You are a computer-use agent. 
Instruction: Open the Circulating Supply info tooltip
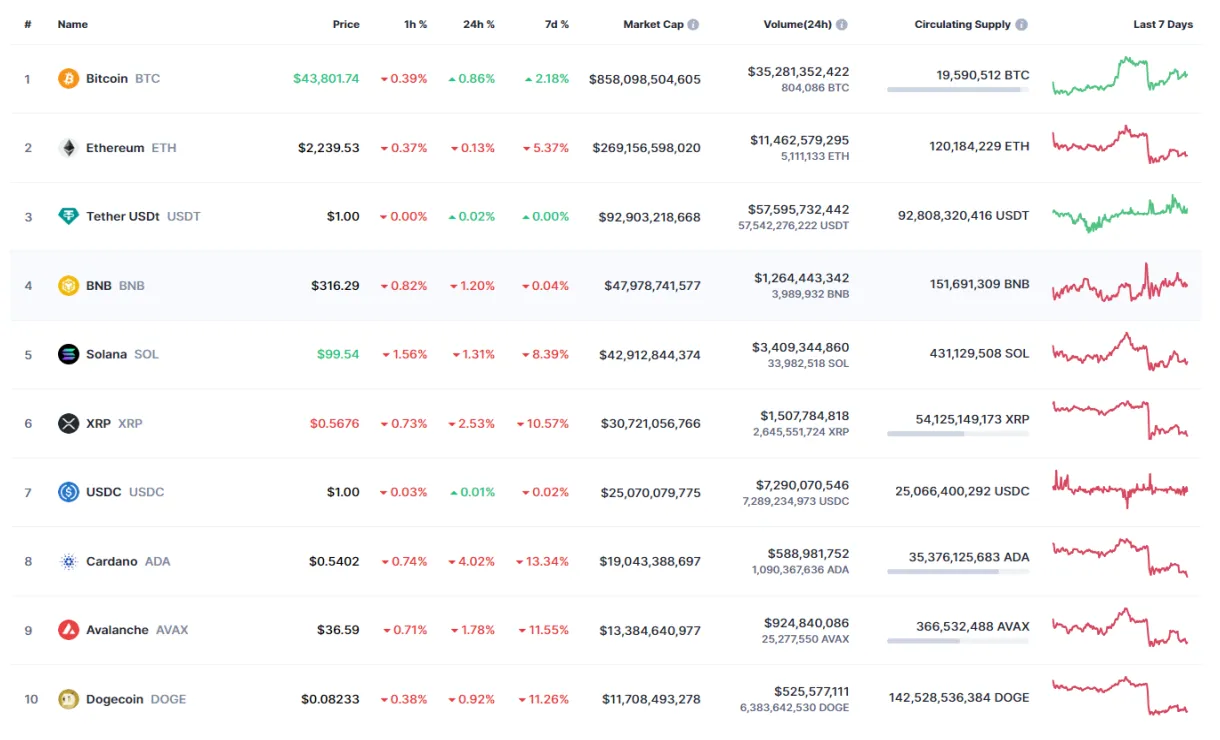(1022, 24)
